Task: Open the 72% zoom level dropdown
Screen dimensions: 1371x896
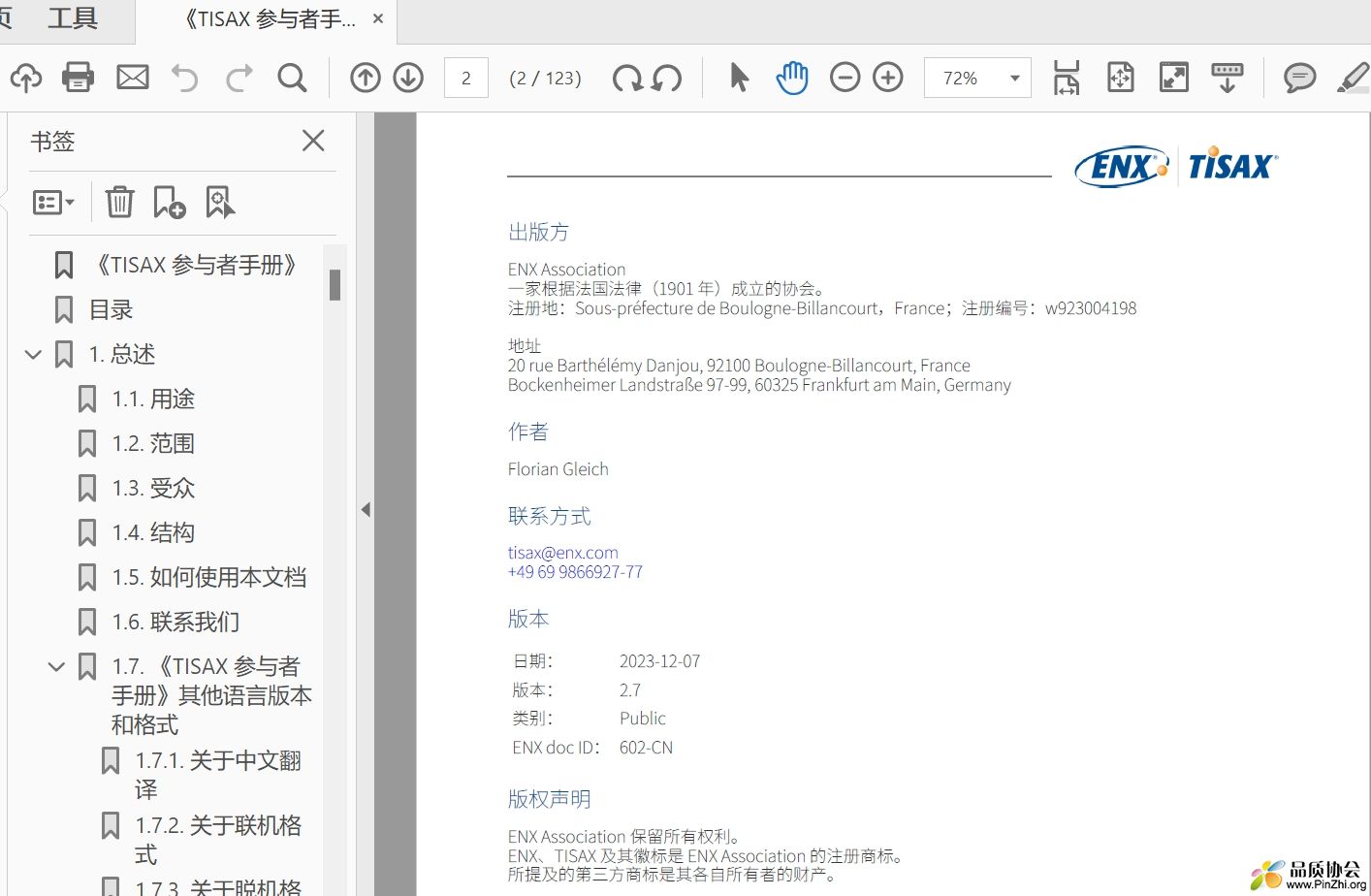Action: (1015, 79)
